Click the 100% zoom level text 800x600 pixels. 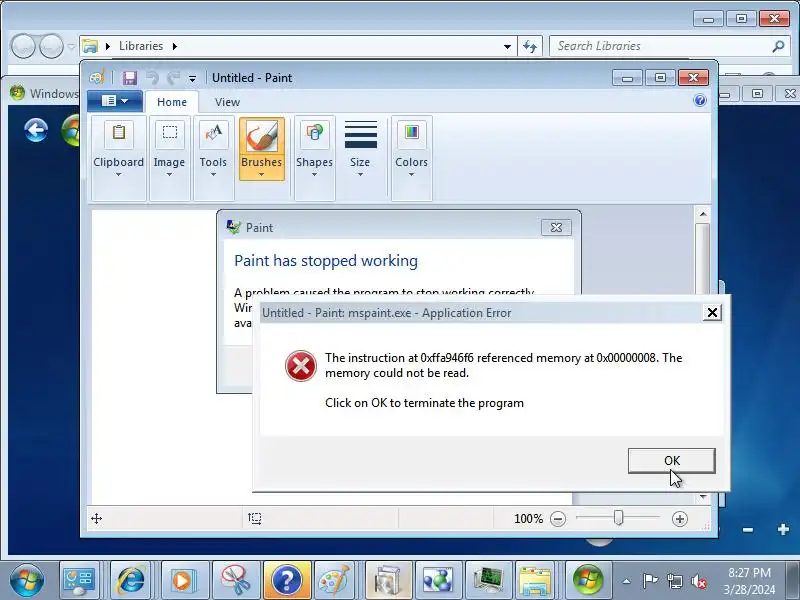click(529, 519)
